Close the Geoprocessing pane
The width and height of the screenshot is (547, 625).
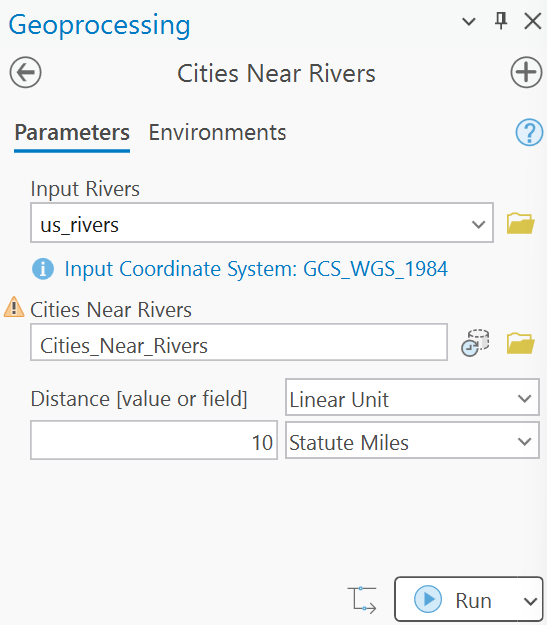(533, 21)
